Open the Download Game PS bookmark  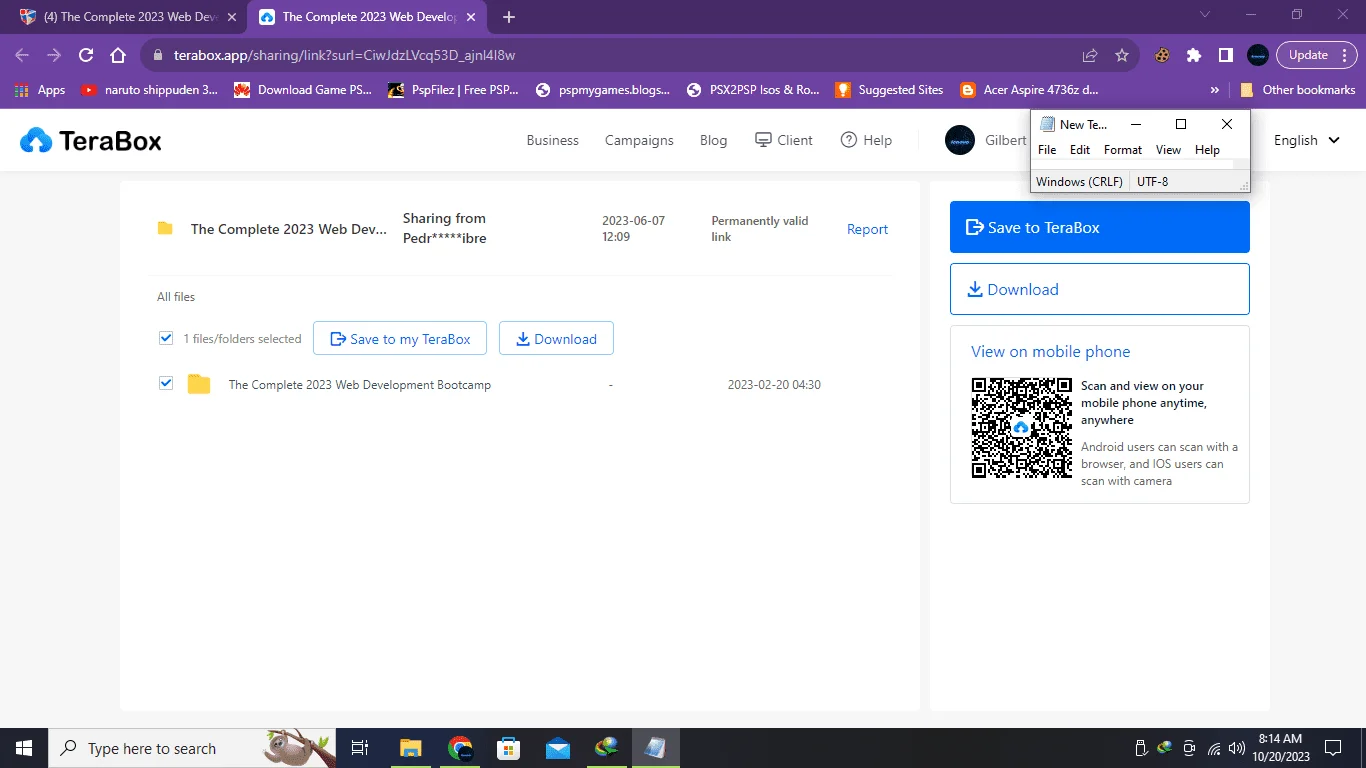coord(303,90)
